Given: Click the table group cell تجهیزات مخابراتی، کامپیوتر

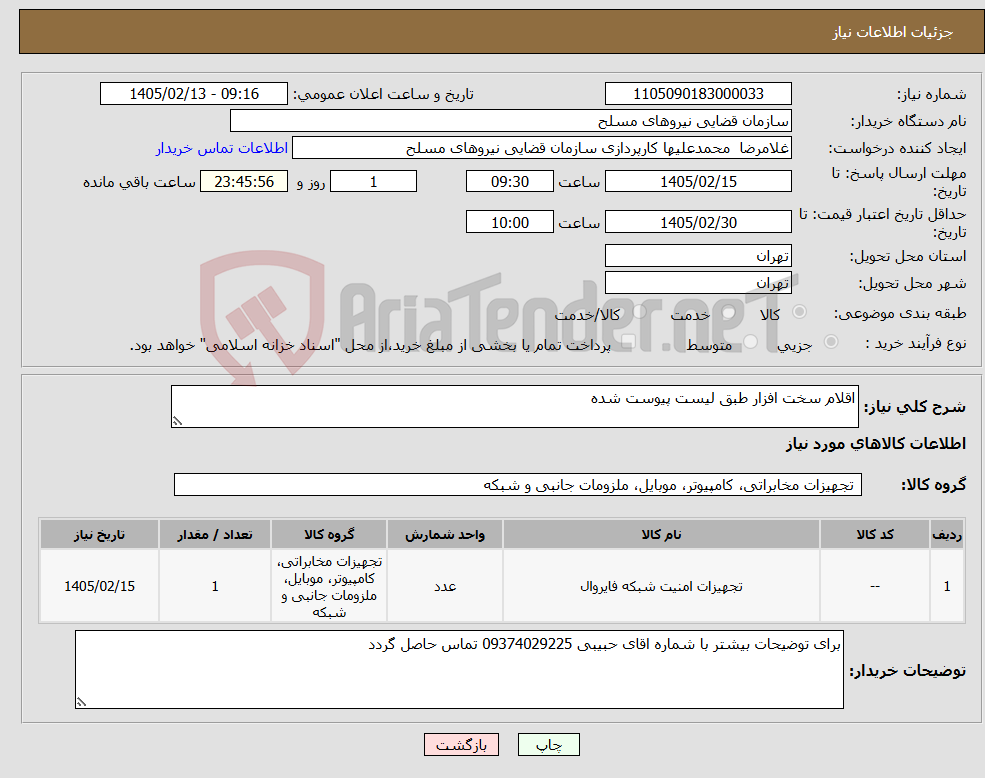Looking at the screenshot, I should pyautogui.click(x=329, y=586).
